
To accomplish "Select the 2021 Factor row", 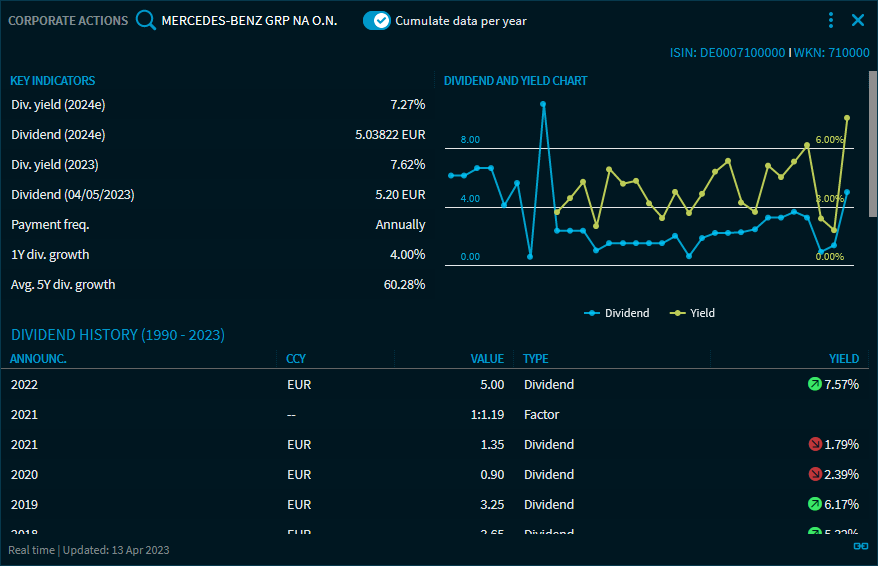I will pos(400,414).
